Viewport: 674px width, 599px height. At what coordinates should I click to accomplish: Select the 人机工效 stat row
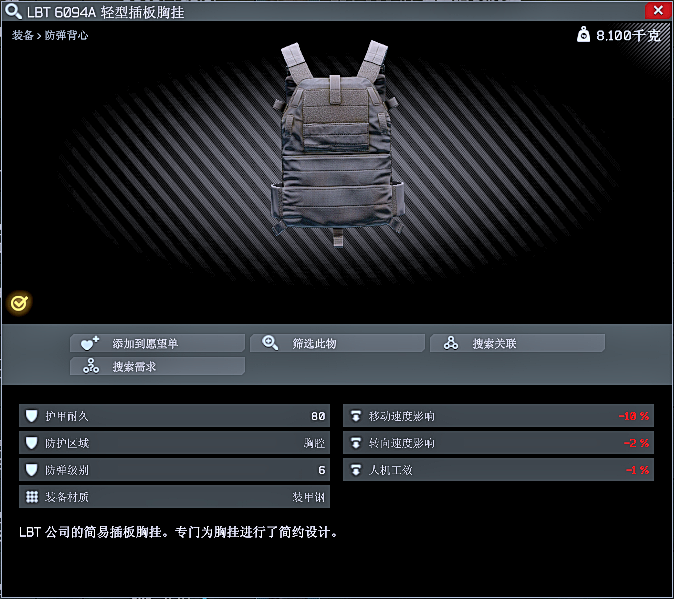pos(498,470)
